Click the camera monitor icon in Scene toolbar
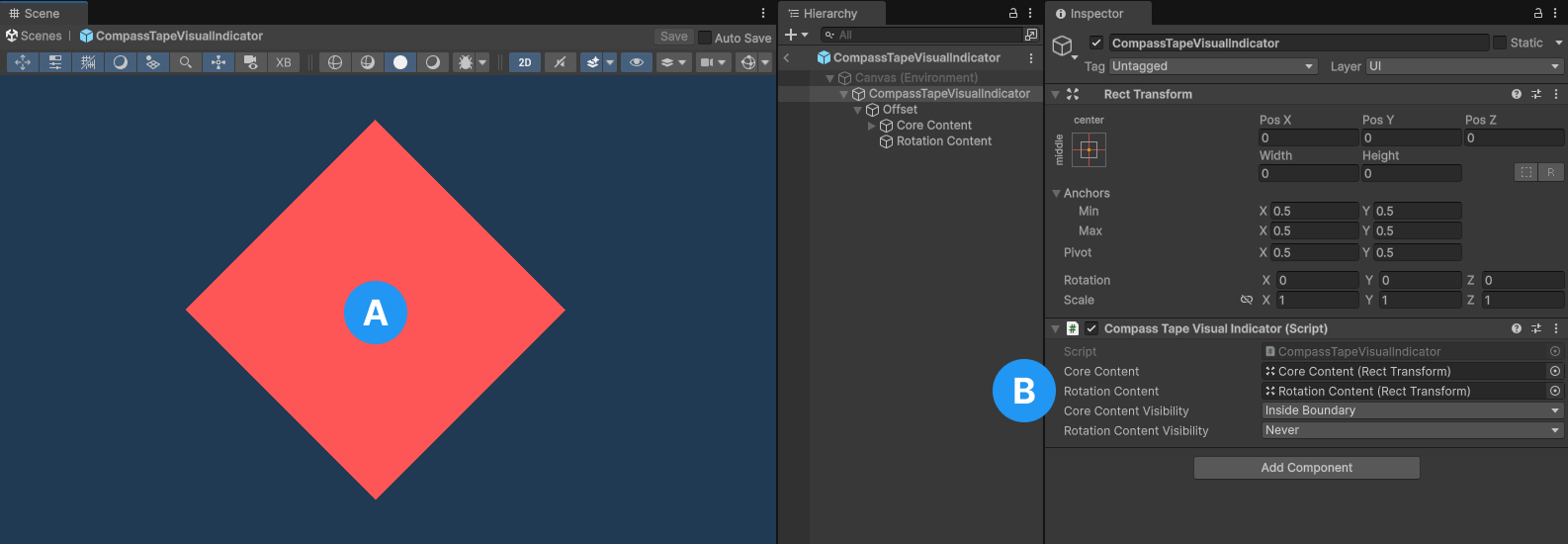The height and width of the screenshot is (544, 1568). click(x=250, y=62)
